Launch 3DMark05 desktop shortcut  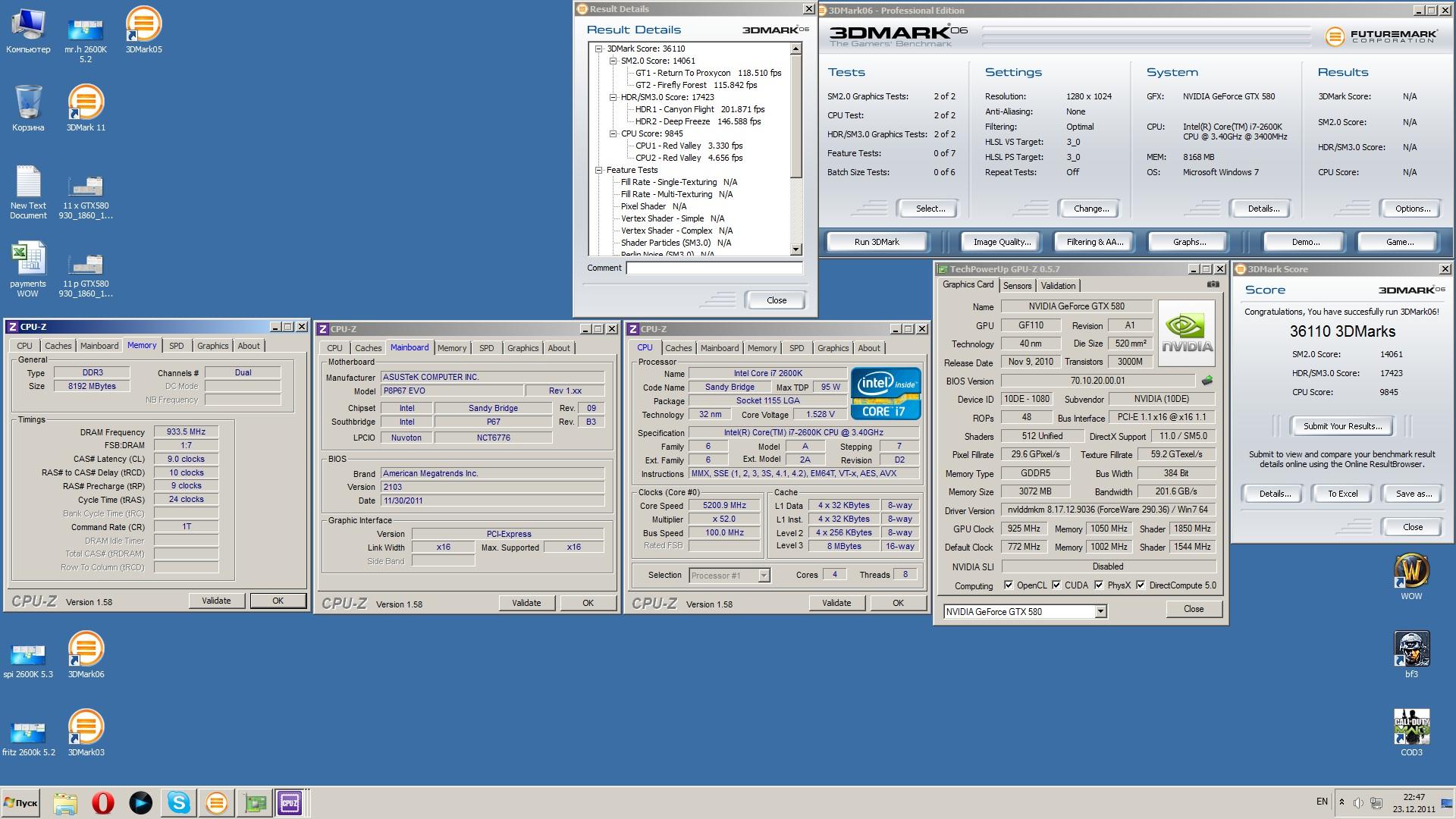[x=143, y=31]
